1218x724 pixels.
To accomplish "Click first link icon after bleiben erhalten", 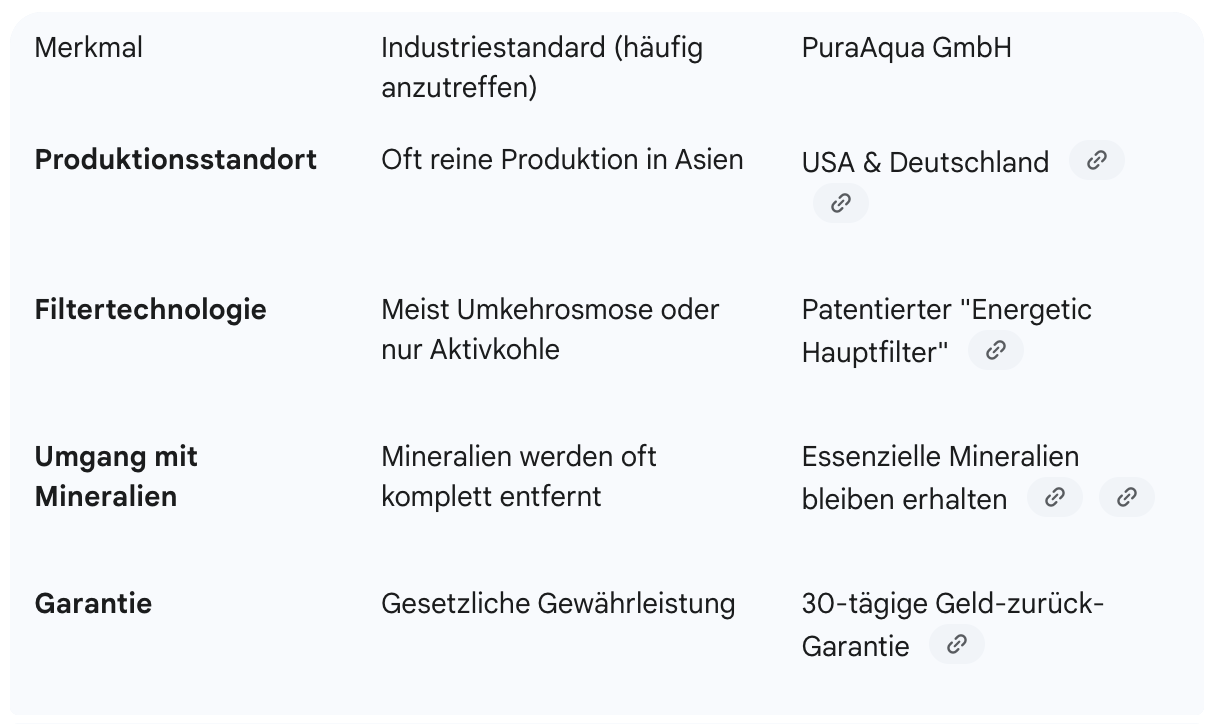I will [1055, 497].
